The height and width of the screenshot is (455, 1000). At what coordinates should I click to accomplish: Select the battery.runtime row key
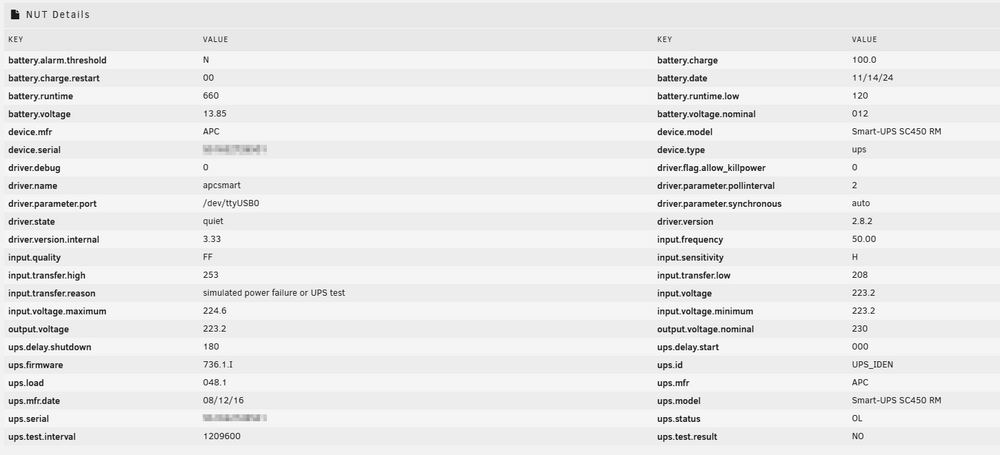pos(40,96)
